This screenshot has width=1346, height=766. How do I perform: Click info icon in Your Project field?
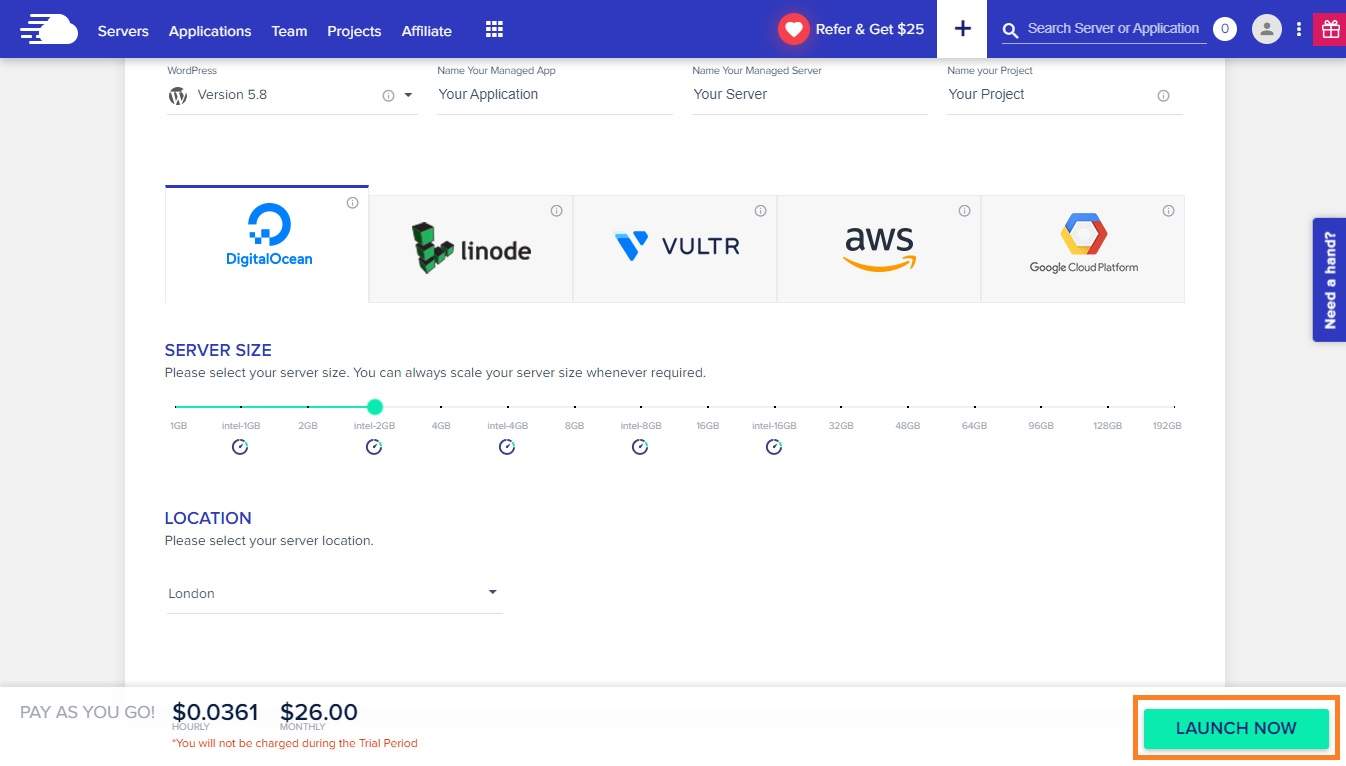(x=1163, y=96)
